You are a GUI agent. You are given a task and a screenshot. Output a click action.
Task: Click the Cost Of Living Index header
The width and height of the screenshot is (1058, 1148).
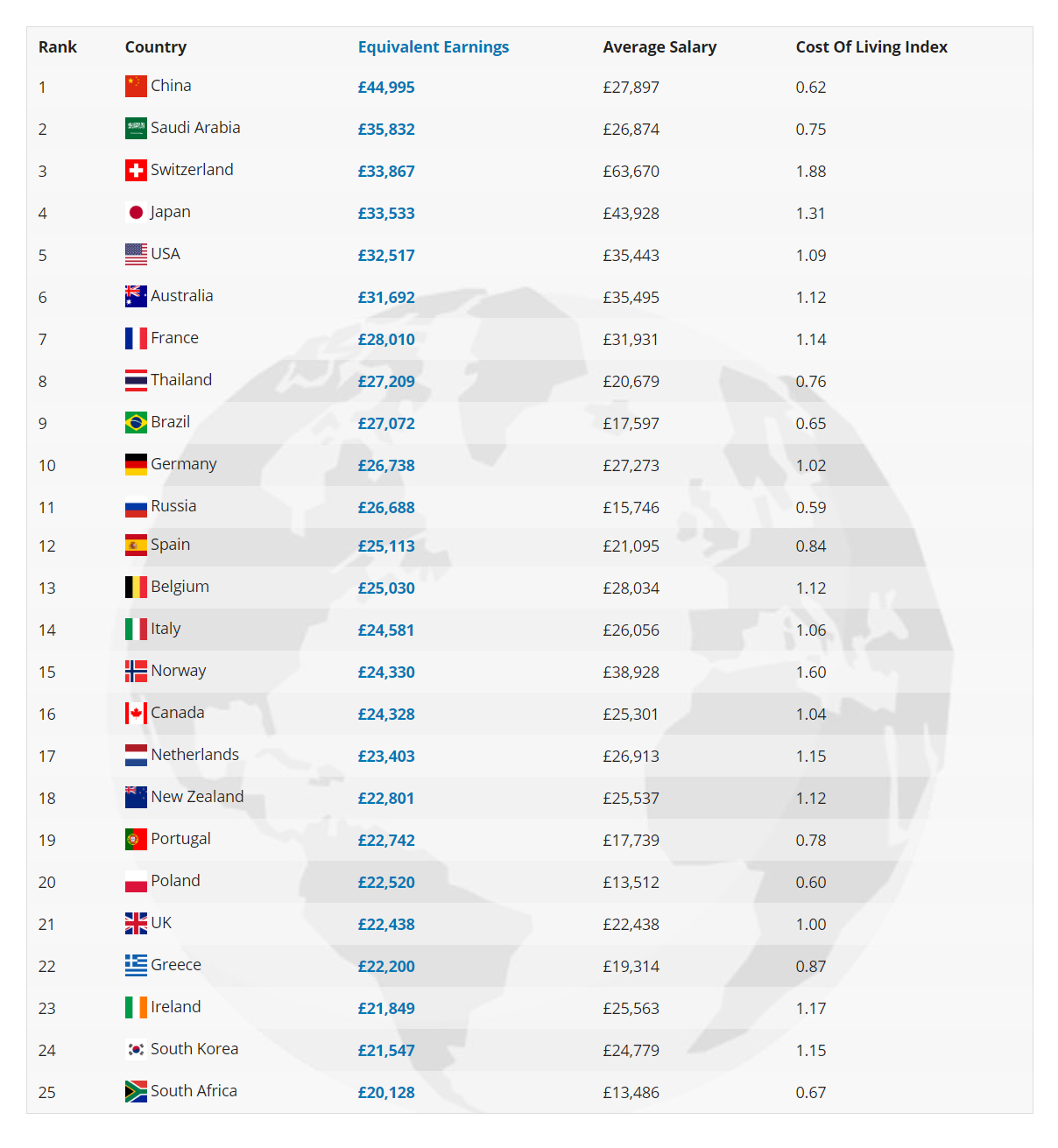pos(871,47)
